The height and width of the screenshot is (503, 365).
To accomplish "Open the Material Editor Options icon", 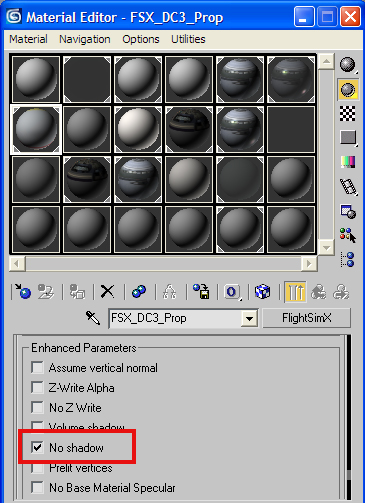I will (x=348, y=211).
